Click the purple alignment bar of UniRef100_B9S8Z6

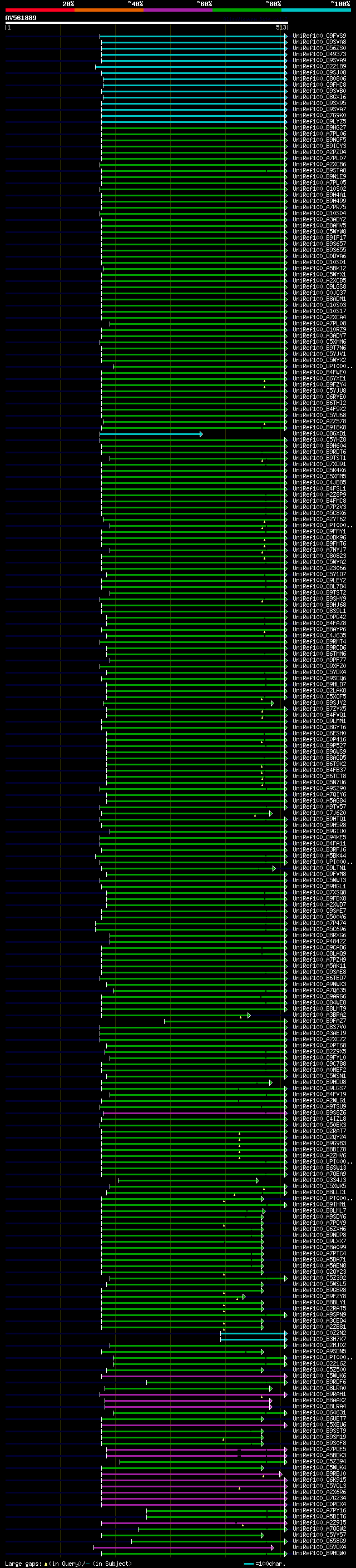[x=195, y=1114]
